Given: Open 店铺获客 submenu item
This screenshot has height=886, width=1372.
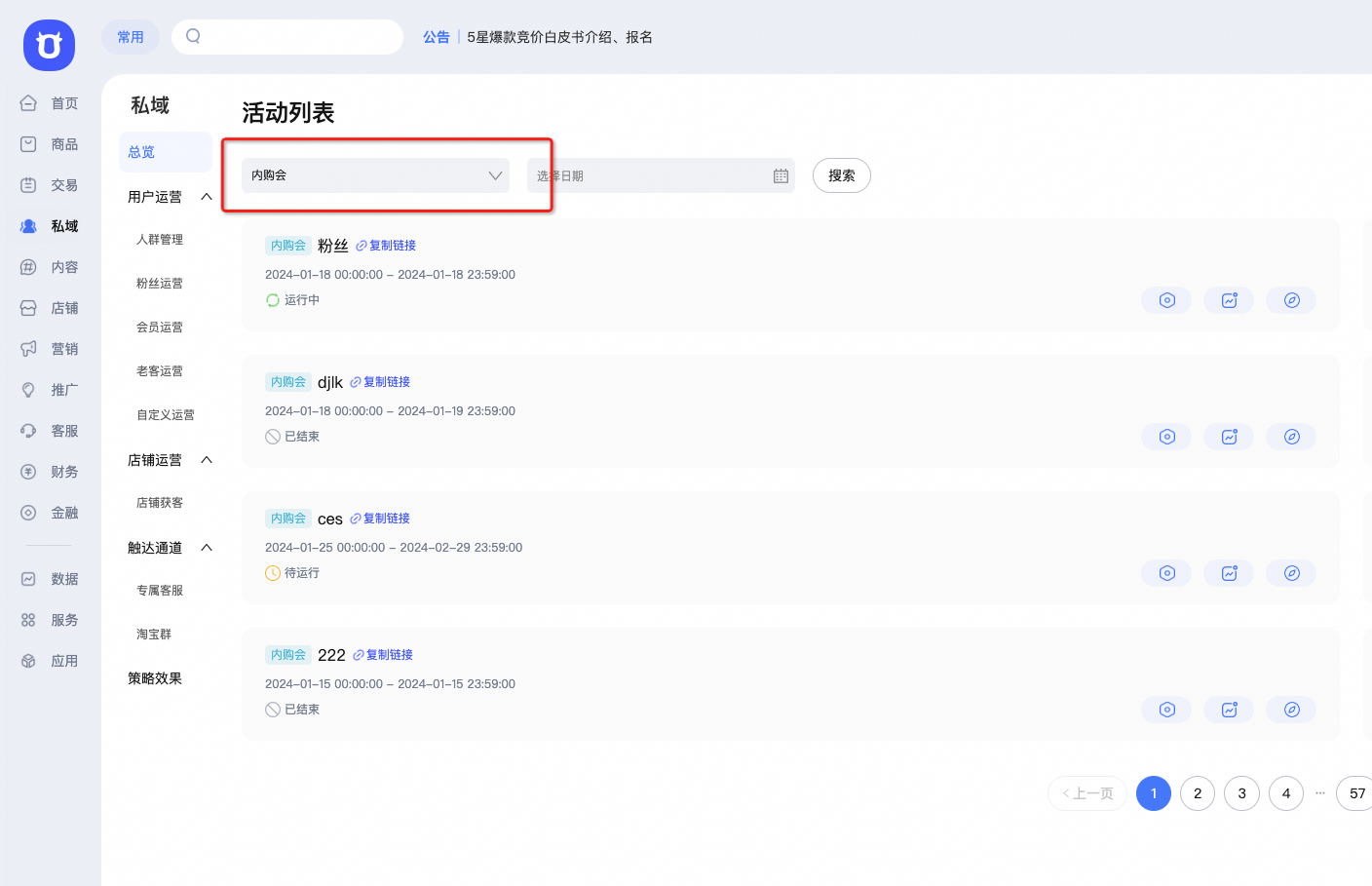Looking at the screenshot, I should [160, 503].
